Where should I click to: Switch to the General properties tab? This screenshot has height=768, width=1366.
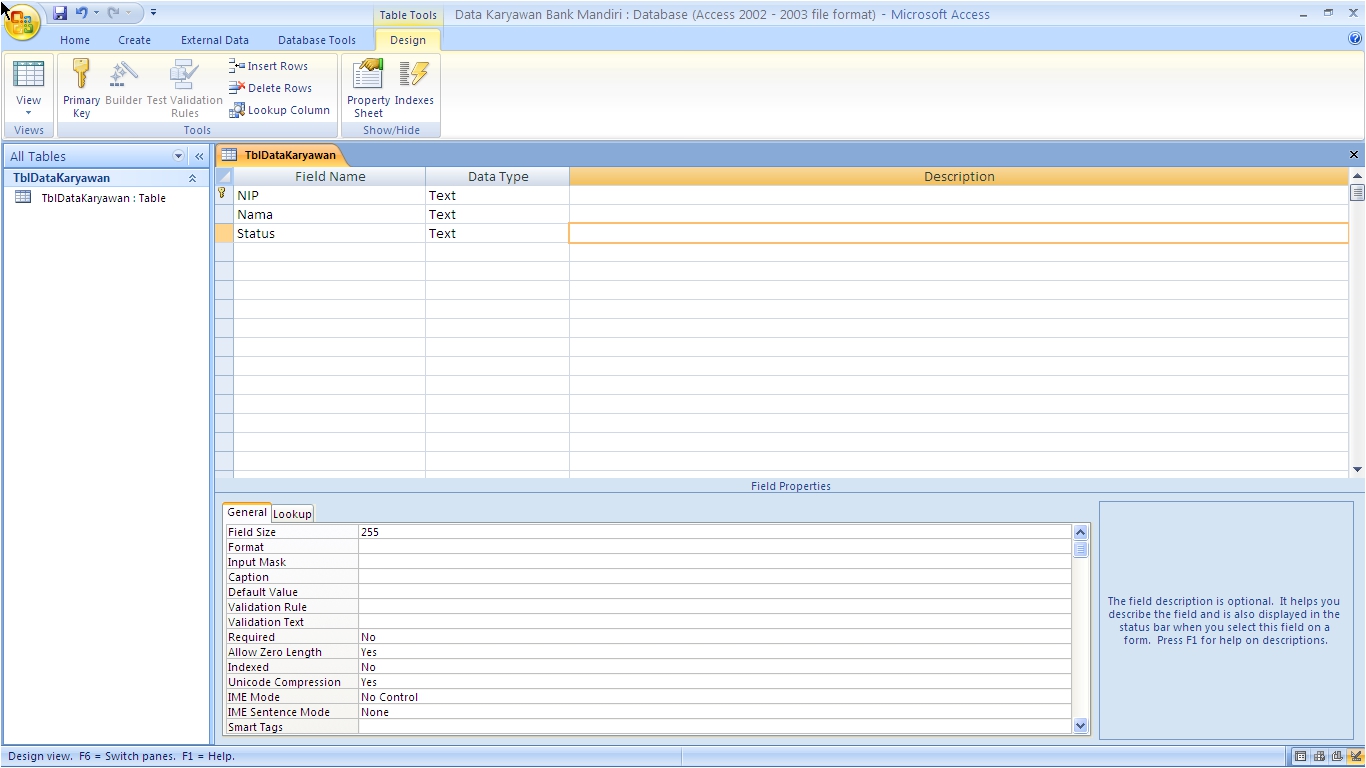[x=247, y=512]
